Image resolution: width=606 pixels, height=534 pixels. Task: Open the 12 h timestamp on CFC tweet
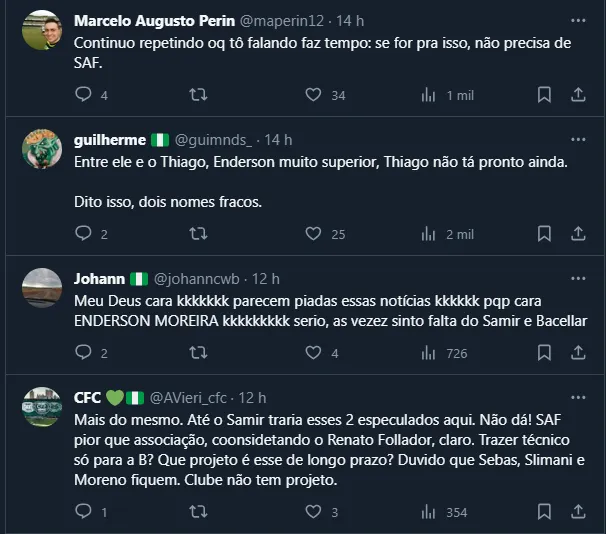click(253, 398)
